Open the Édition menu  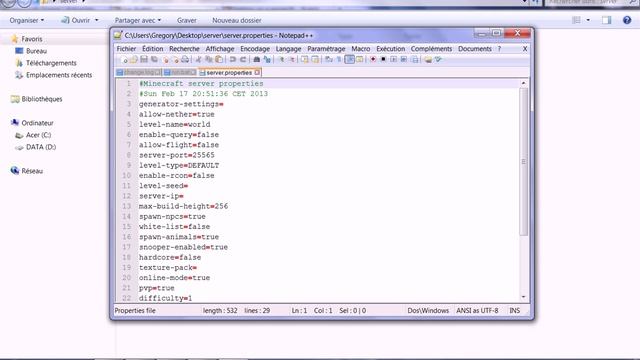152,49
